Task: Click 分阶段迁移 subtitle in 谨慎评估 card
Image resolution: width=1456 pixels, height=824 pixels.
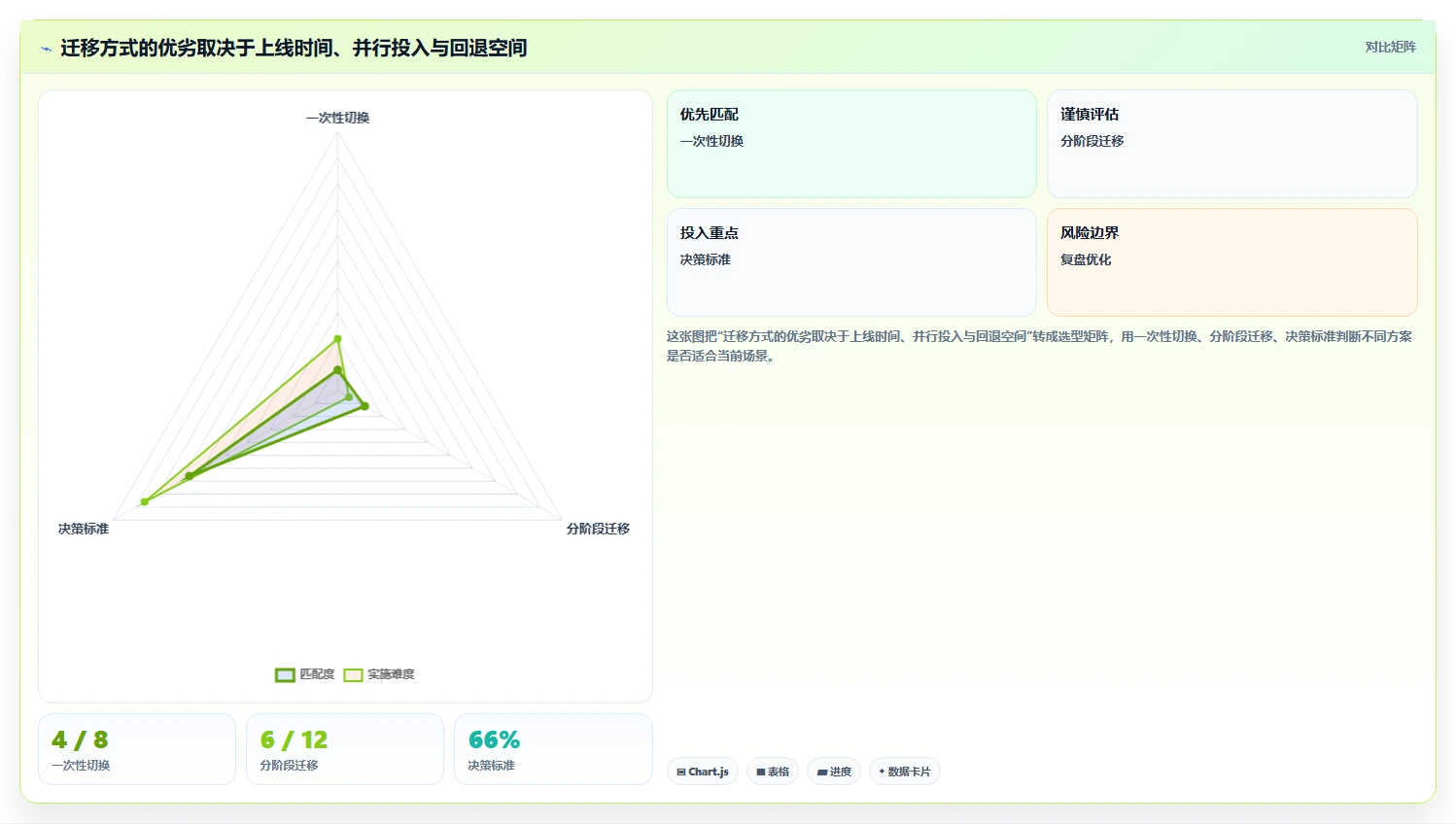Action: [1092, 141]
